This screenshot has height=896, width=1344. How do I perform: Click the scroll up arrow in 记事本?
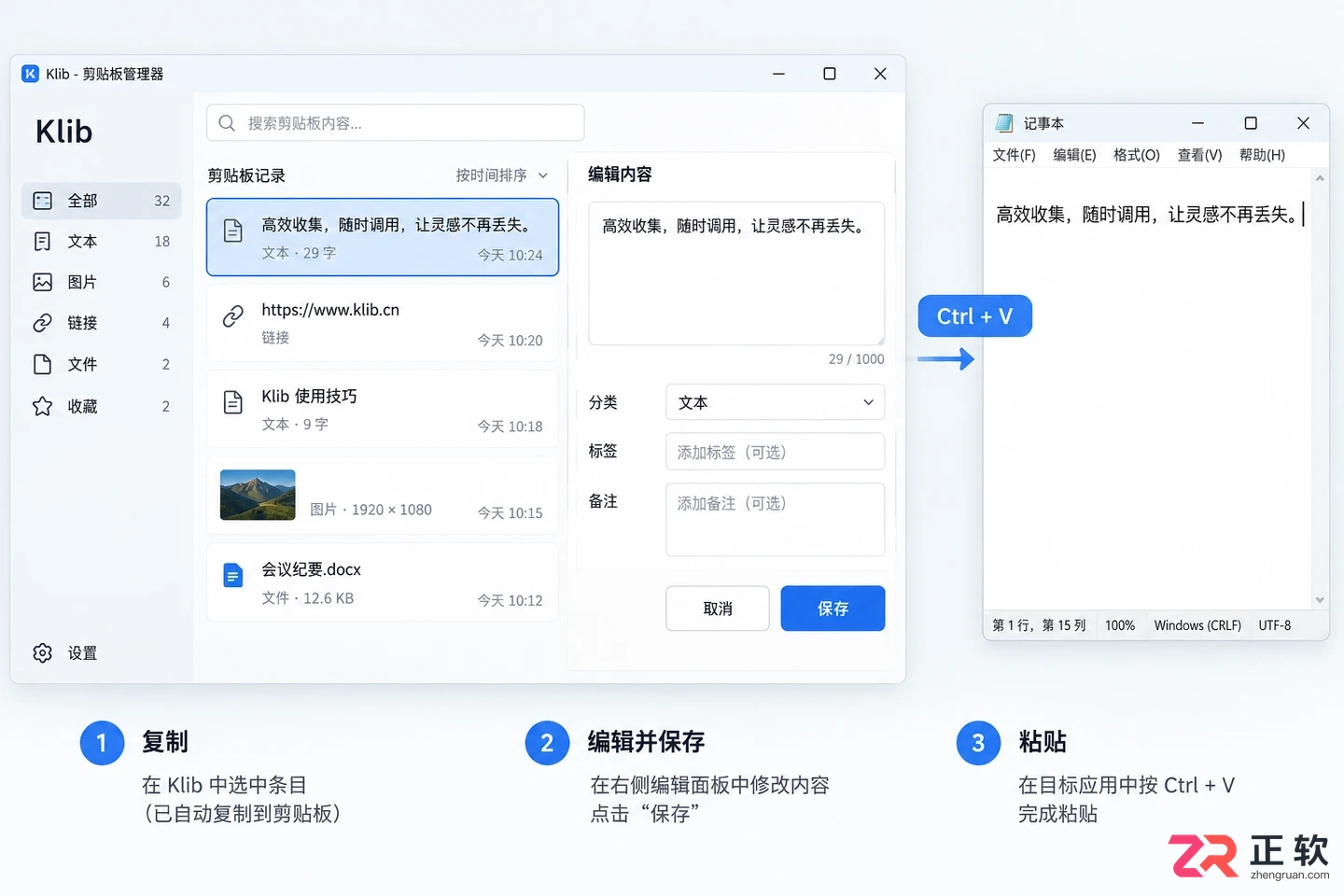click(1320, 177)
